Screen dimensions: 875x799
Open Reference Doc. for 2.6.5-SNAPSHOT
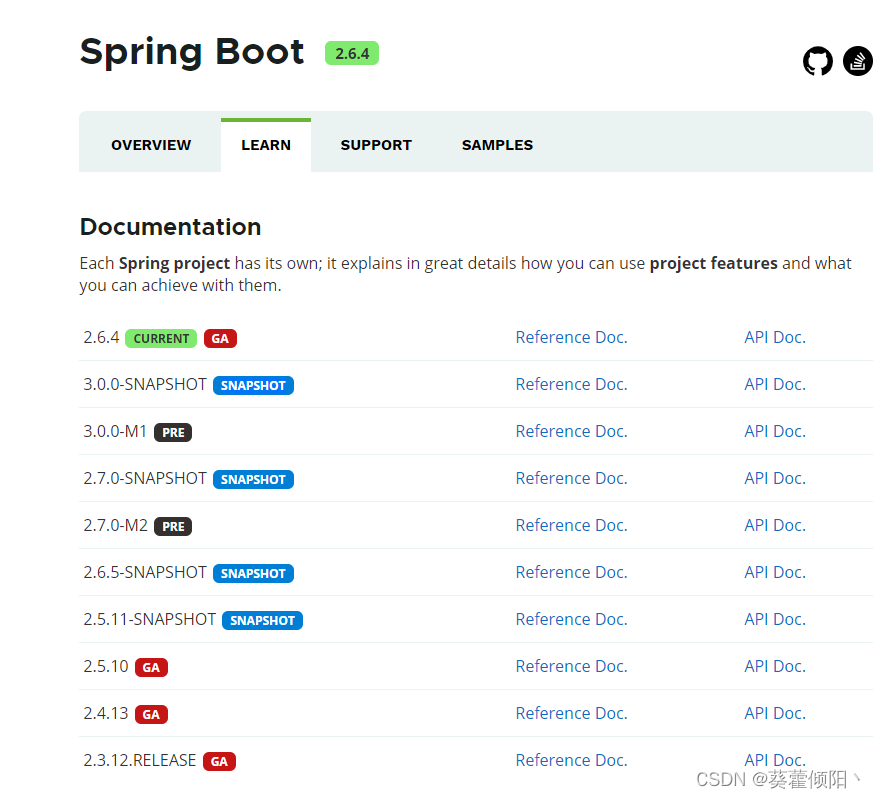point(571,572)
